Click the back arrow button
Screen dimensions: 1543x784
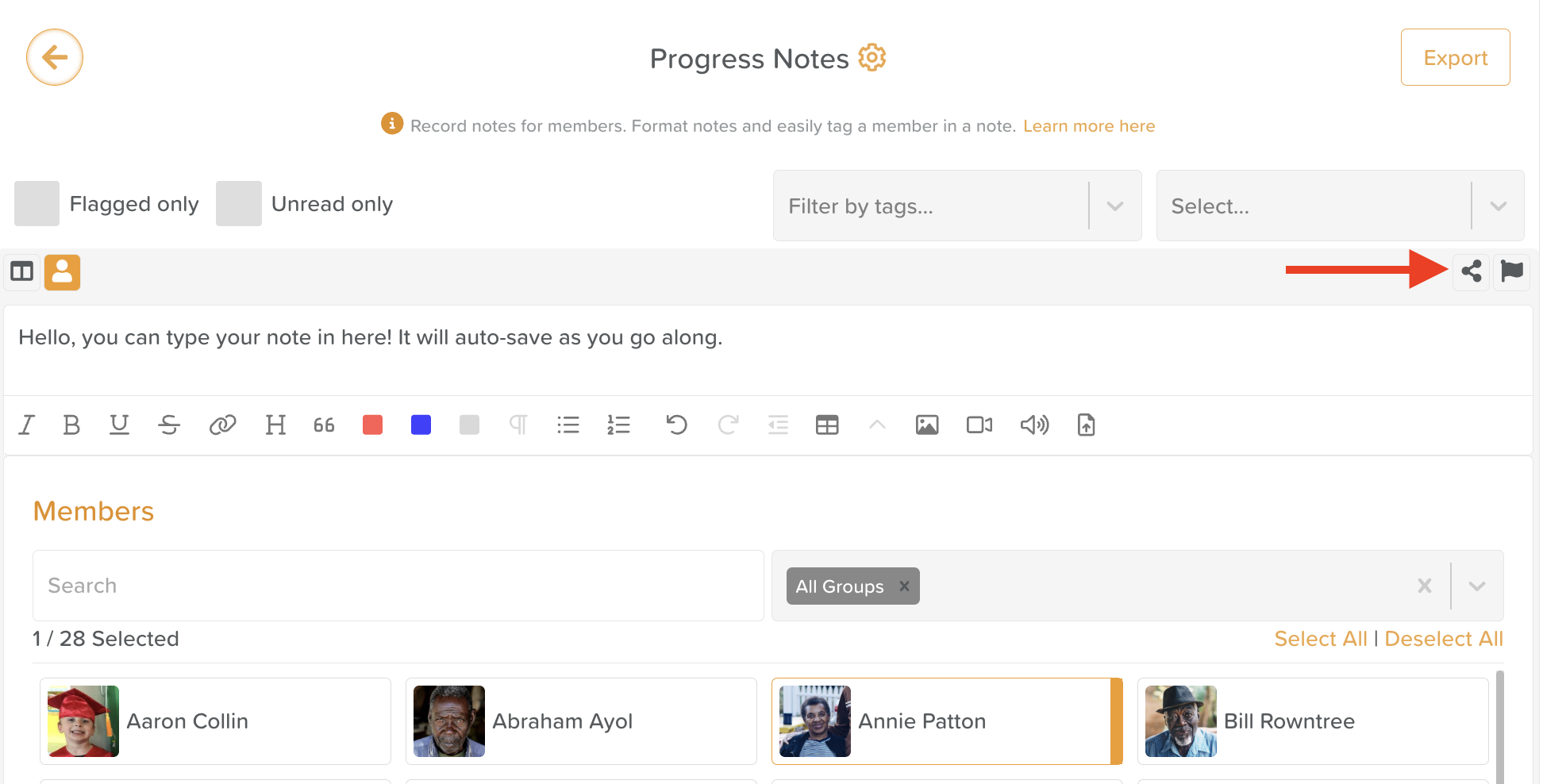(55, 57)
